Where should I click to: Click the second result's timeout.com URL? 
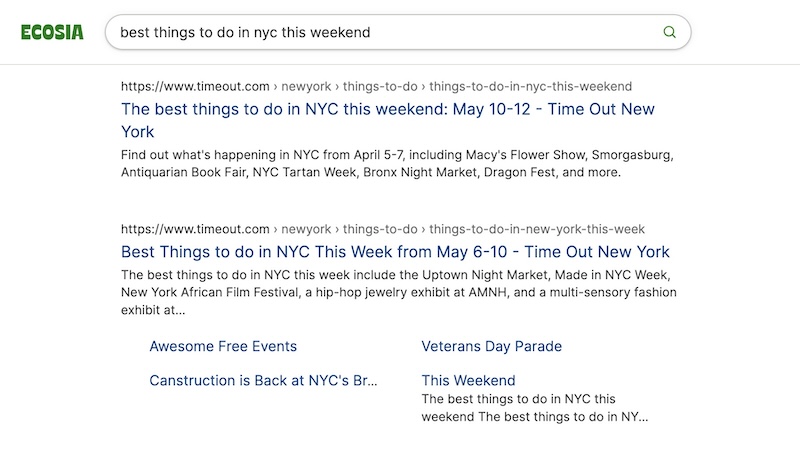pyautogui.click(x=195, y=229)
